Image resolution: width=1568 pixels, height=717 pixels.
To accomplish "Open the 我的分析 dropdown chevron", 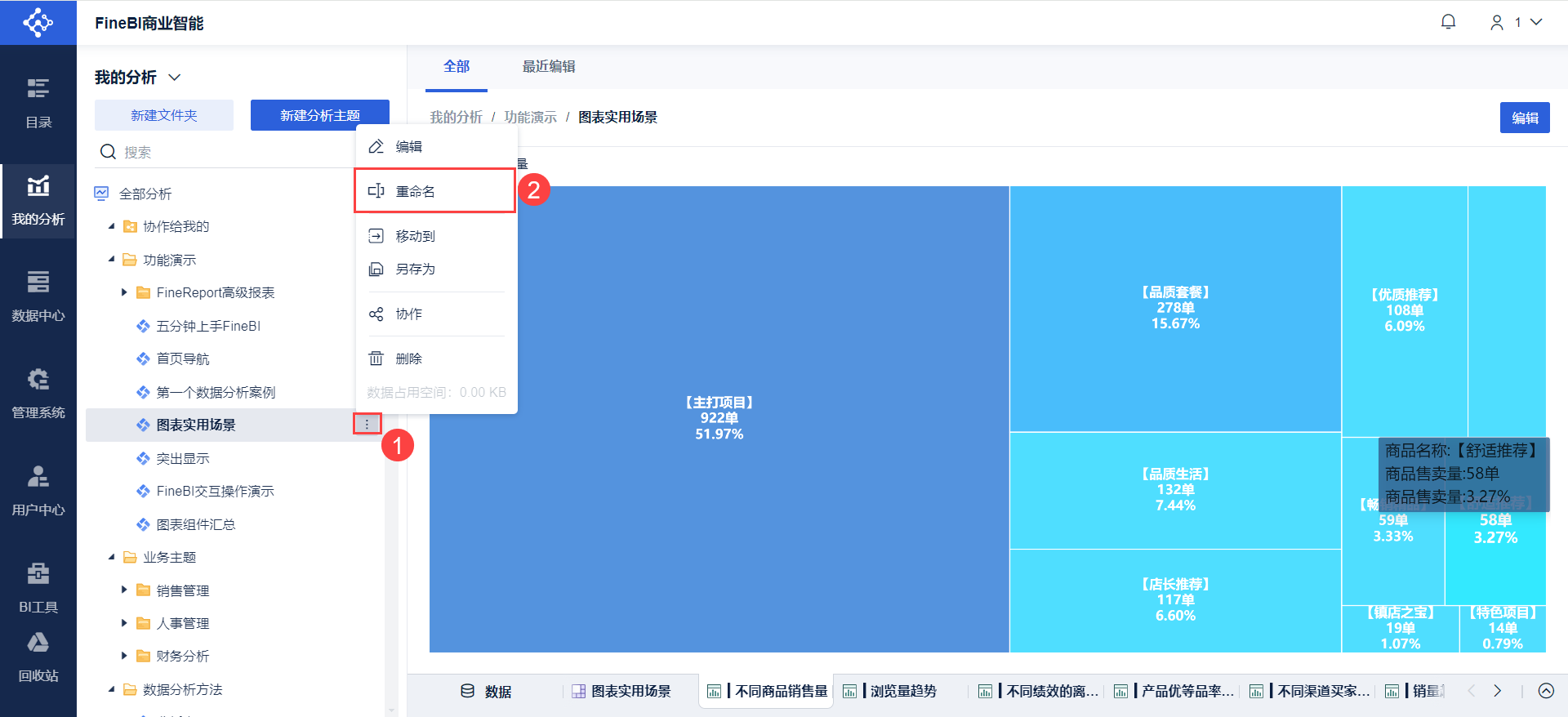I will coord(174,78).
